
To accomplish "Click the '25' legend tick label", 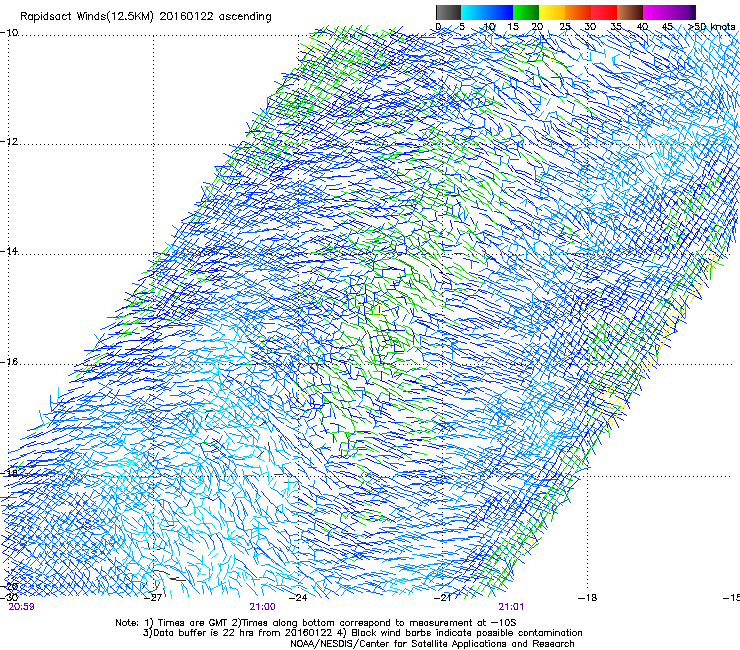I will [x=565, y=27].
